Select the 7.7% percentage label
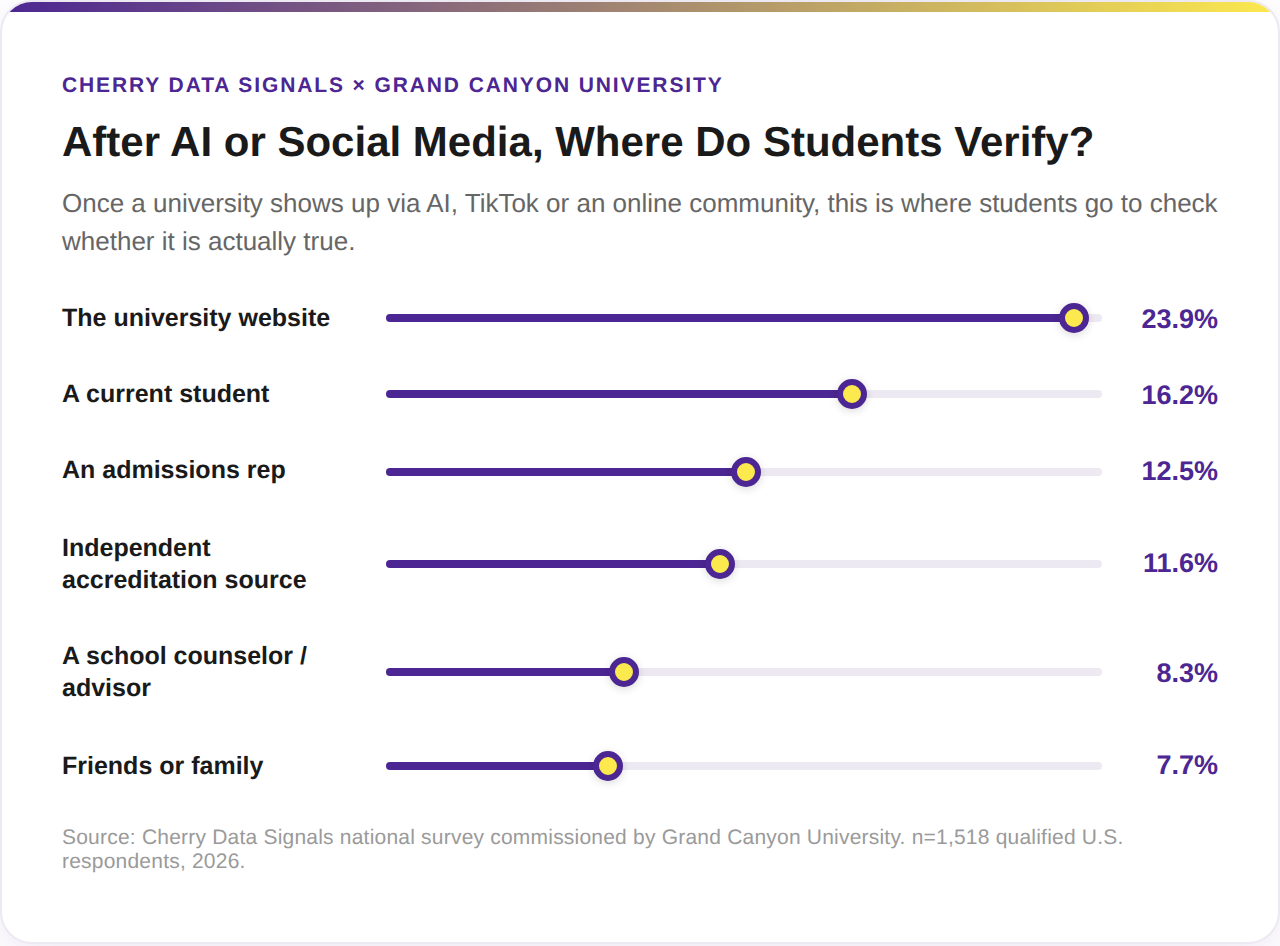 tap(1187, 765)
